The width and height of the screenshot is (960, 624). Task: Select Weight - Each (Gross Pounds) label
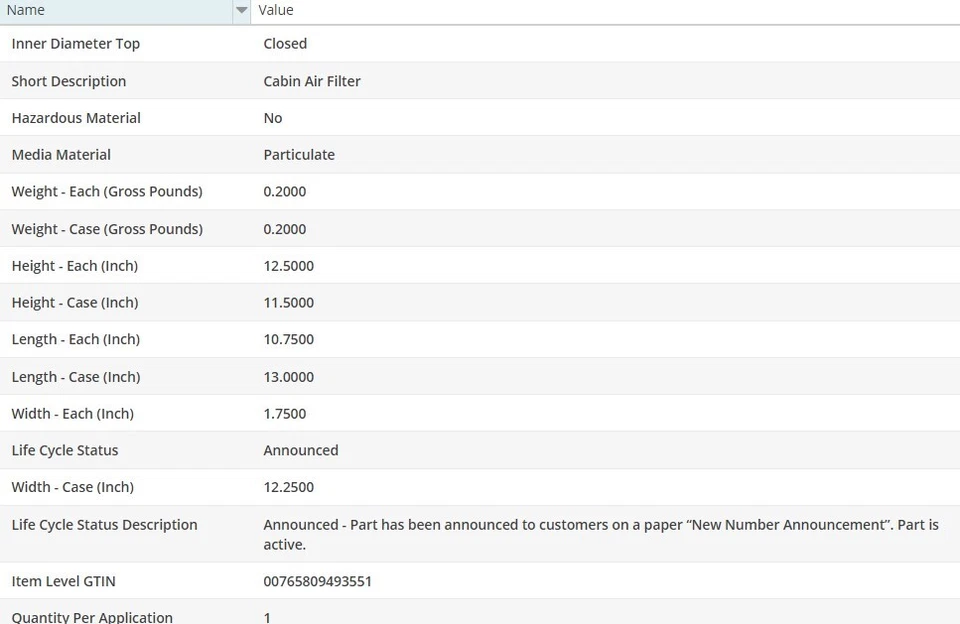pyautogui.click(x=107, y=192)
